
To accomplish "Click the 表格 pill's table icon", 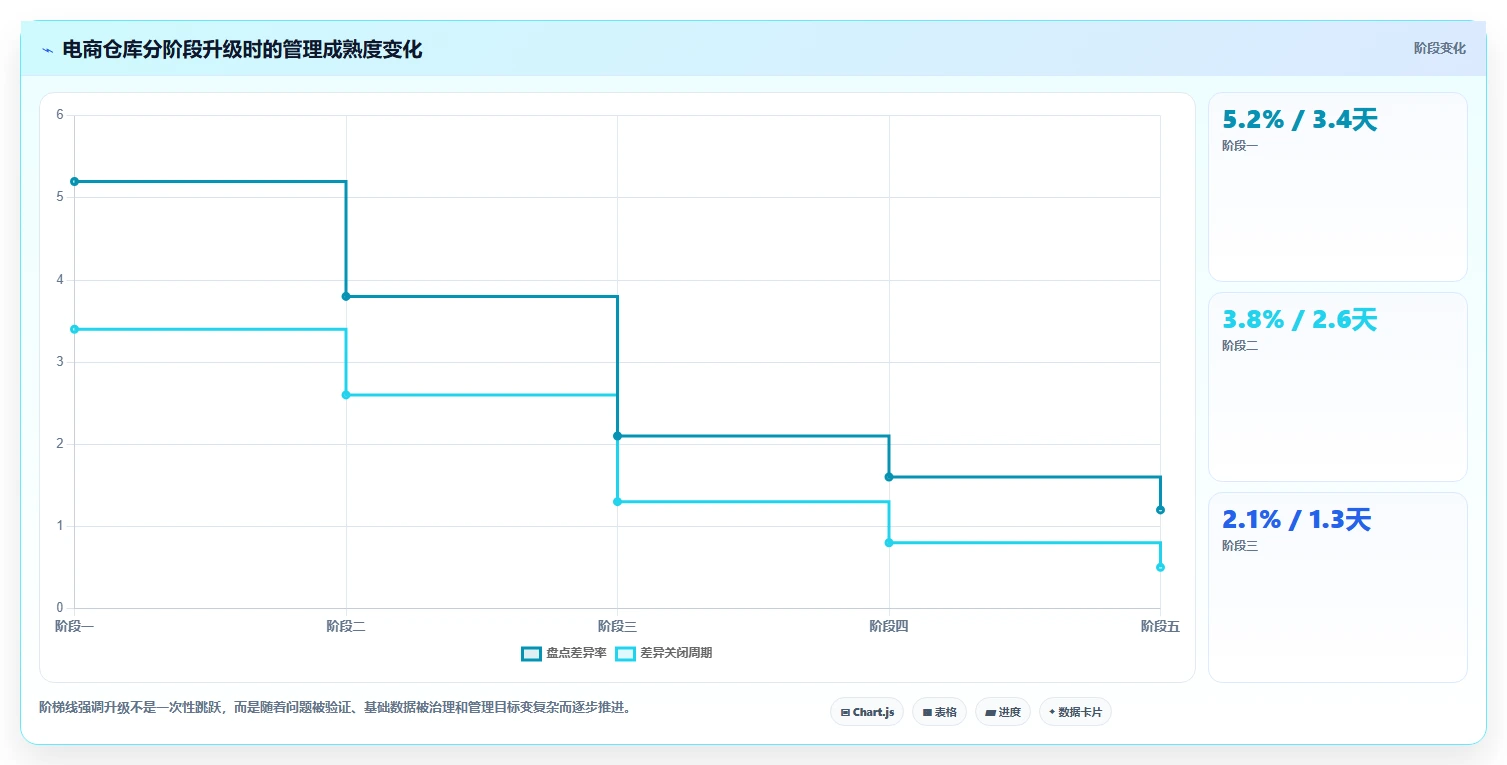I will pos(927,713).
